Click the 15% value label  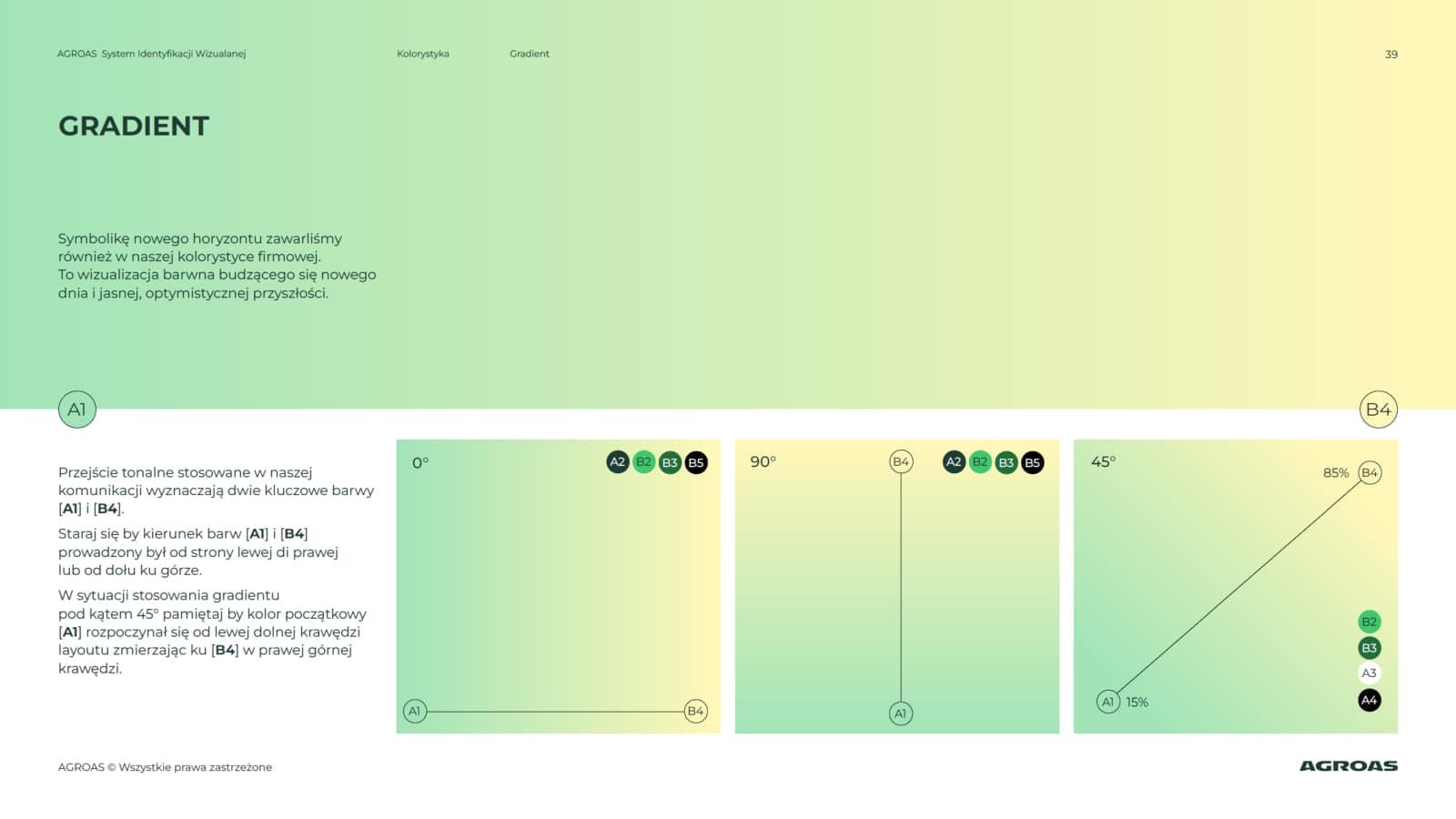click(1137, 703)
